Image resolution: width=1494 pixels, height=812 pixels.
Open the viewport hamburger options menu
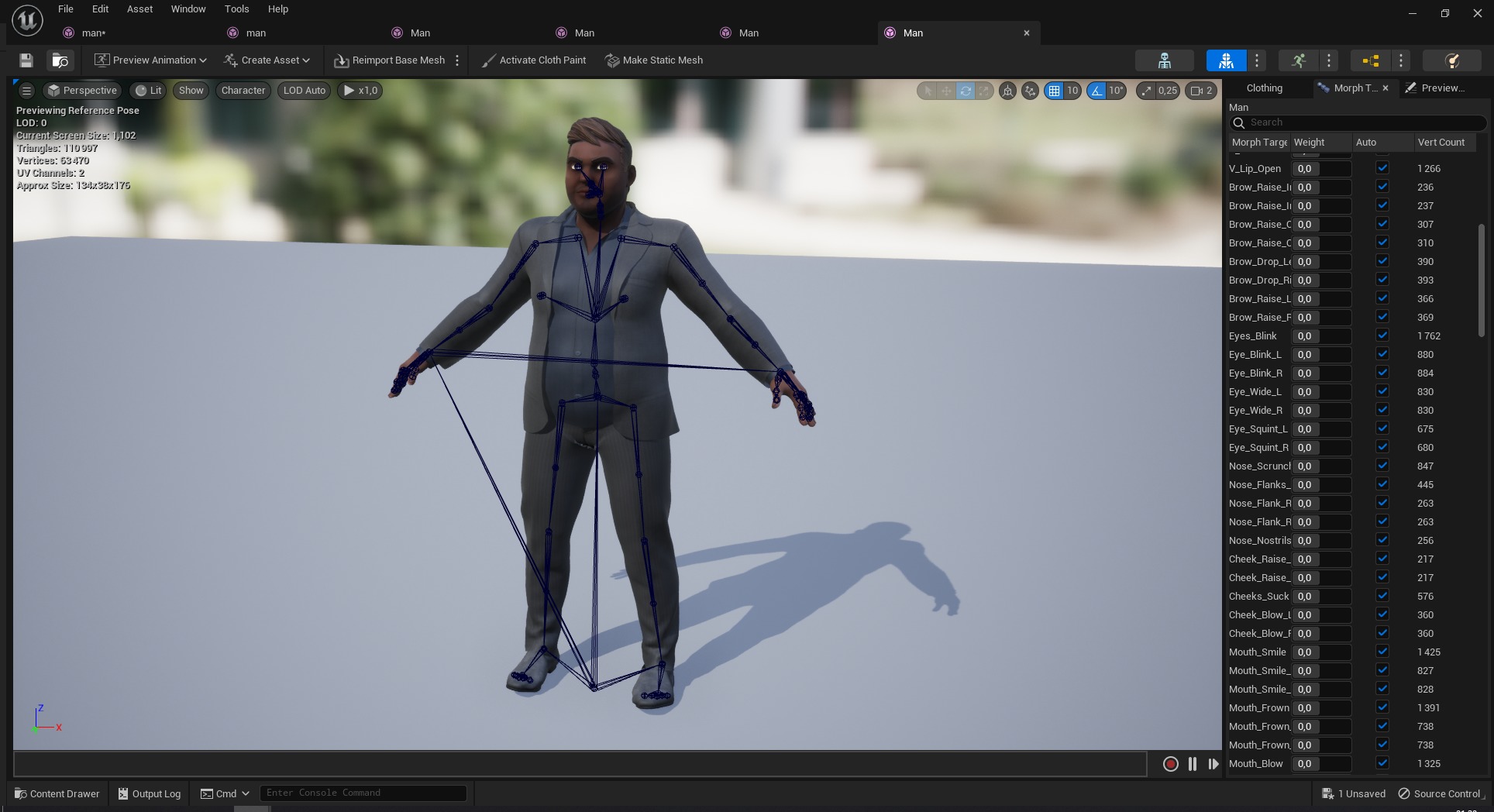pyautogui.click(x=26, y=91)
